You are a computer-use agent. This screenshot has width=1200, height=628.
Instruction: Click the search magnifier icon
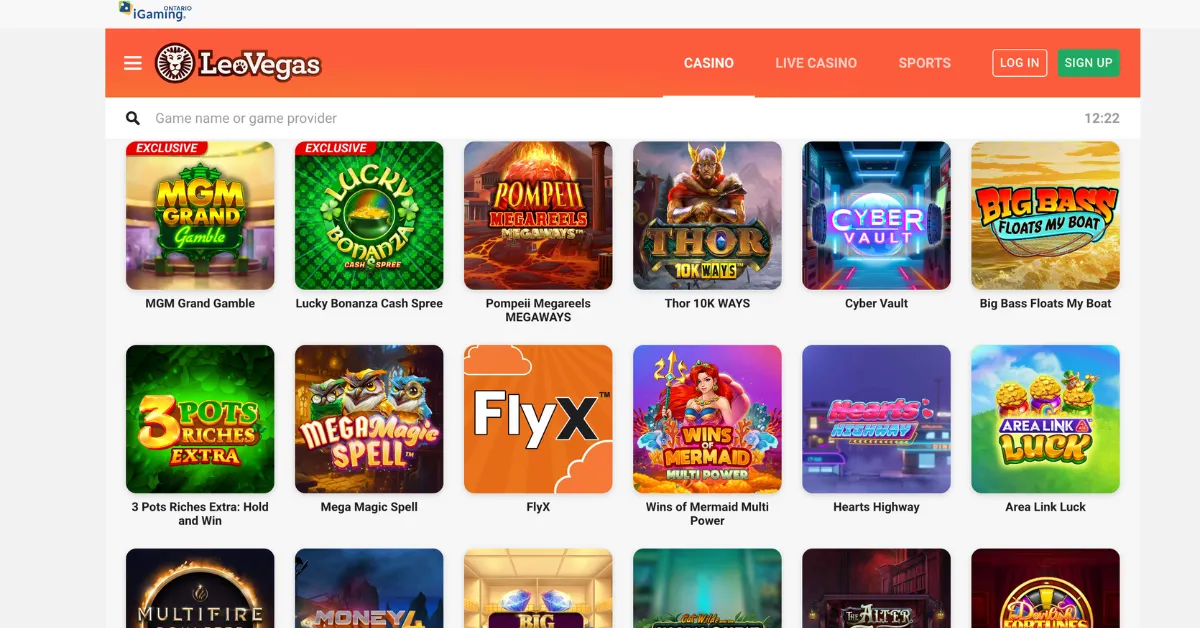133,118
